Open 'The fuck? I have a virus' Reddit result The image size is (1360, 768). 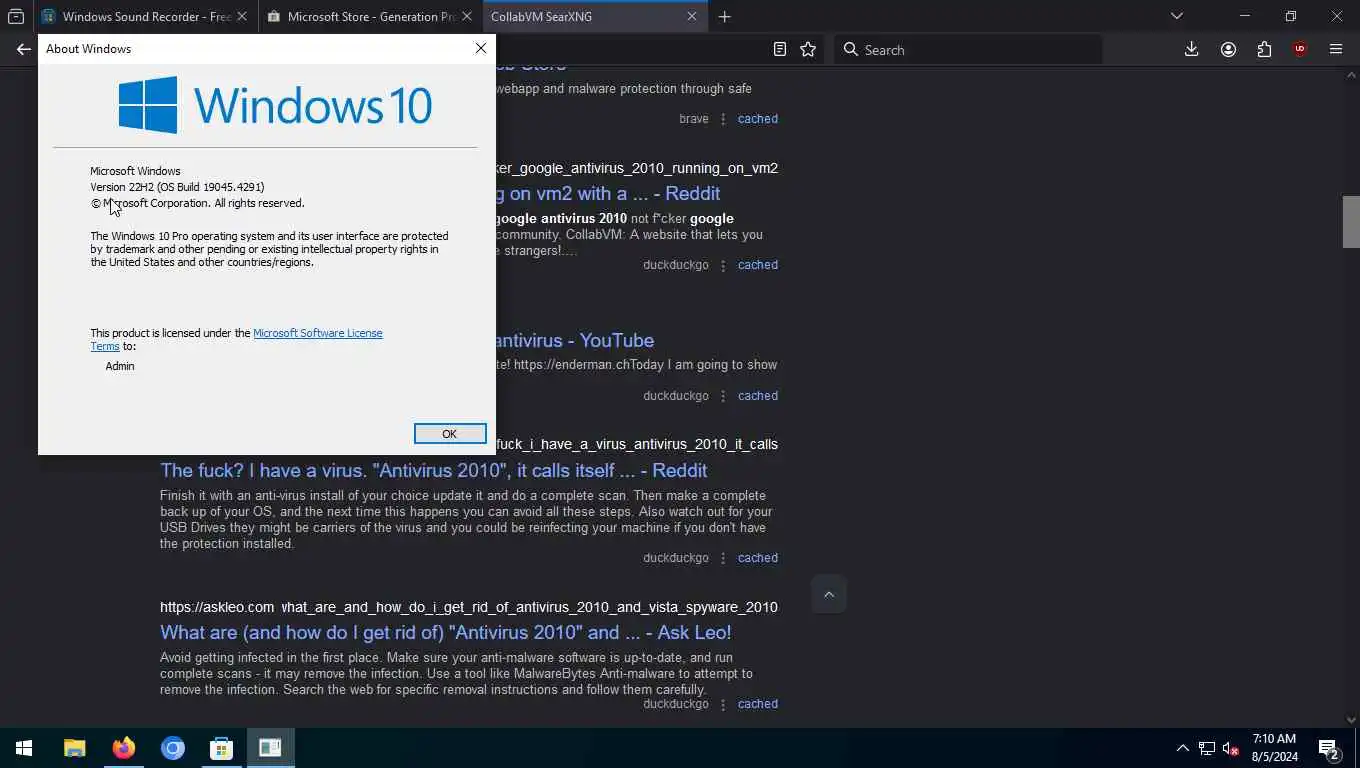tap(434, 470)
